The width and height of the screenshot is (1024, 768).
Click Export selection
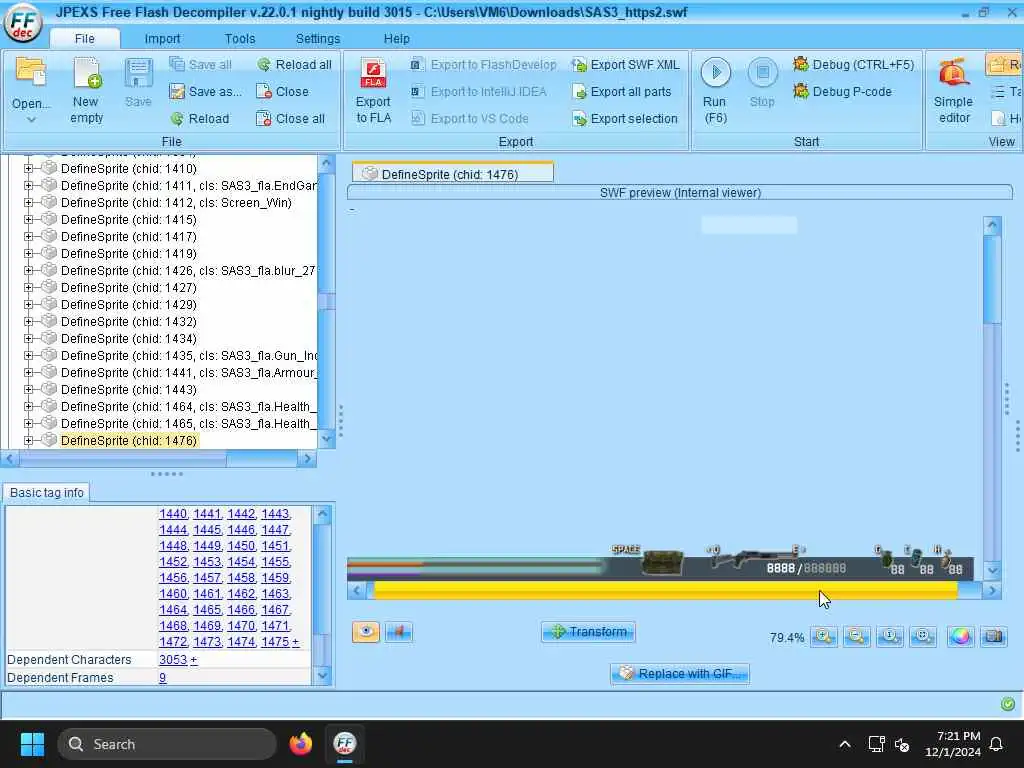[624, 119]
